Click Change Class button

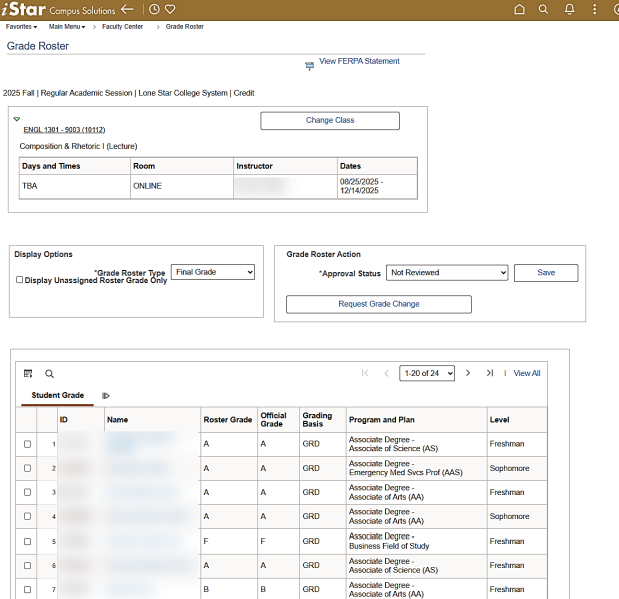330,120
